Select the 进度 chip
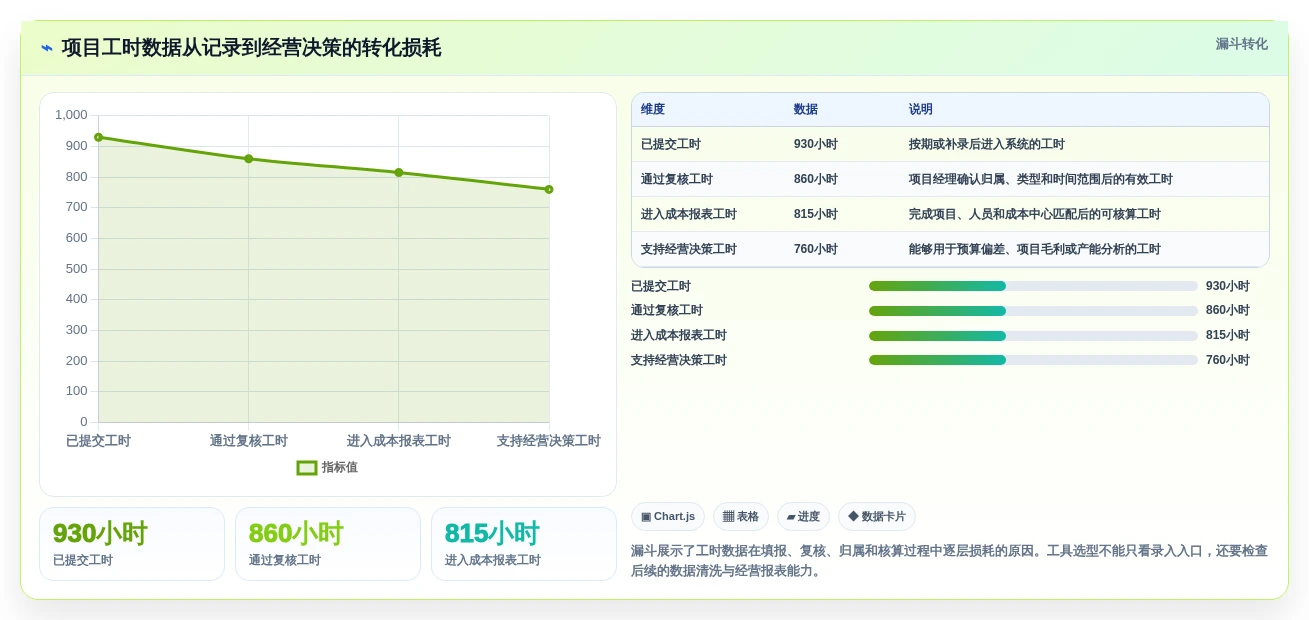The width and height of the screenshot is (1309, 620). [803, 517]
